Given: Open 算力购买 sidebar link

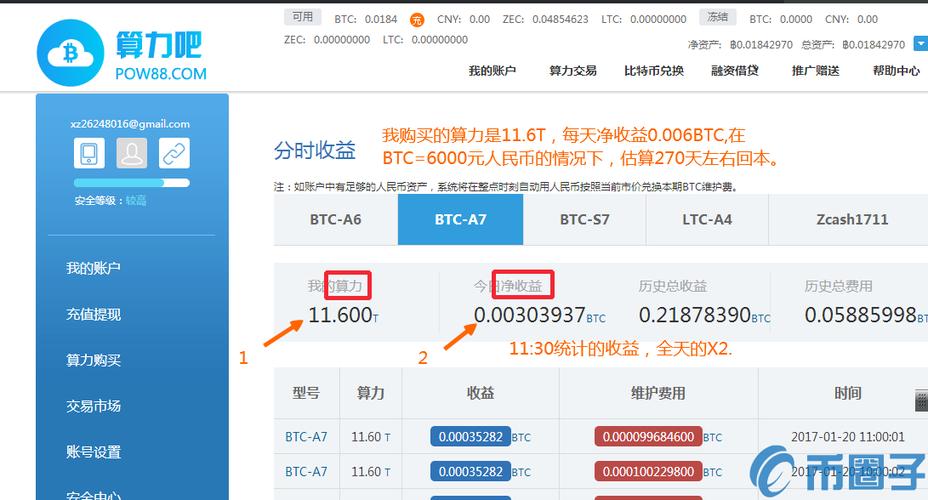Looking at the screenshot, I should 94,360.
